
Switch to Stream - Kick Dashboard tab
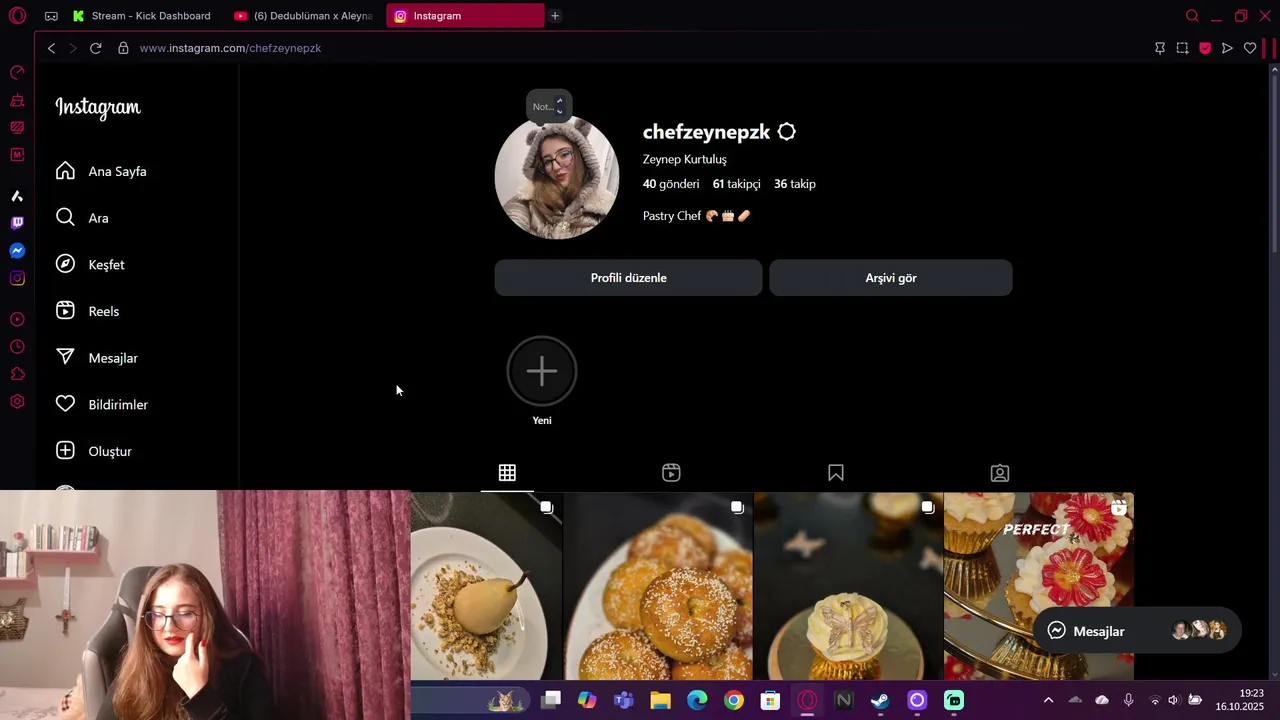coord(141,16)
